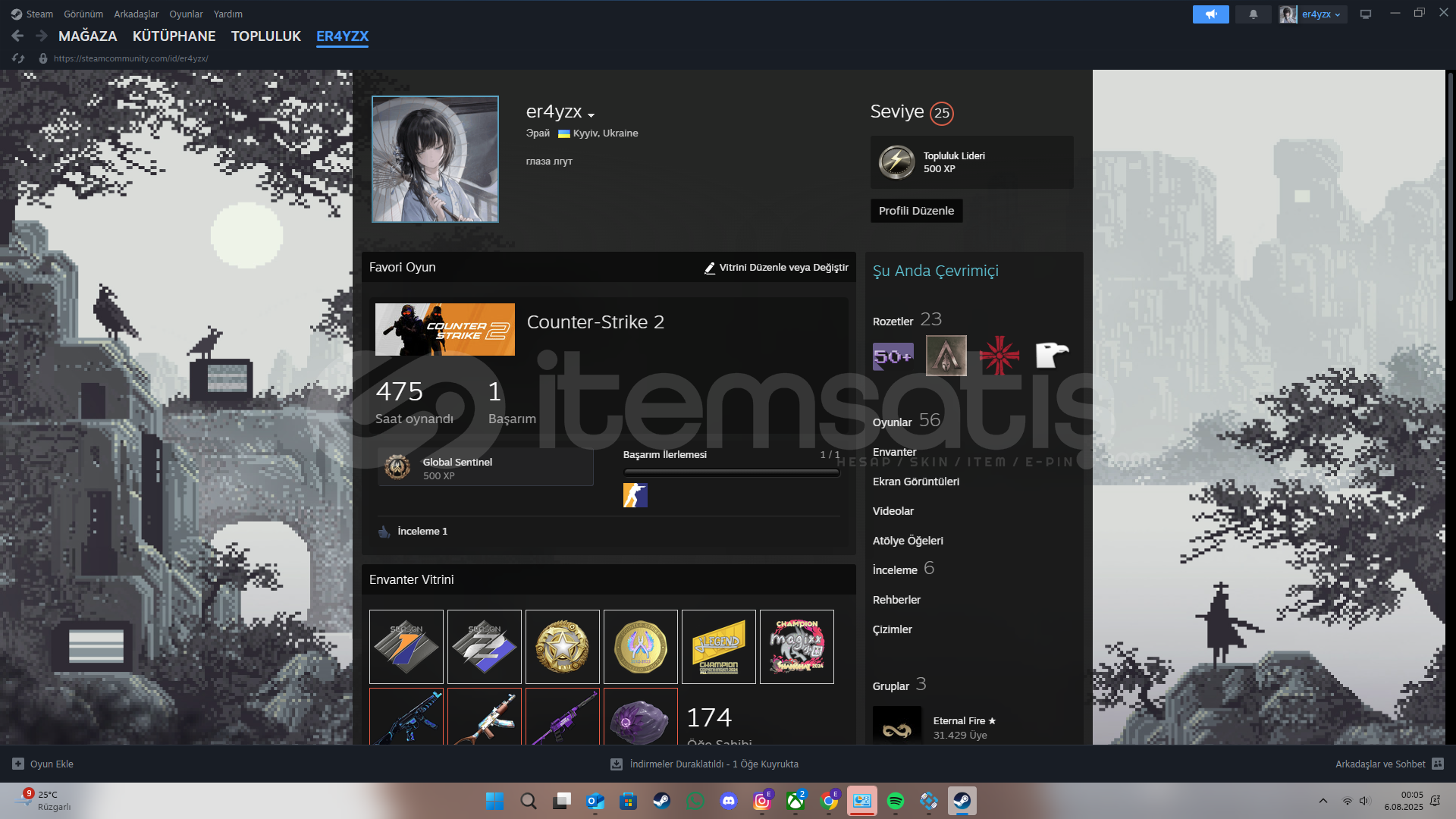The image size is (1456, 819).
Task: Open the Rehberler link
Action: (896, 600)
